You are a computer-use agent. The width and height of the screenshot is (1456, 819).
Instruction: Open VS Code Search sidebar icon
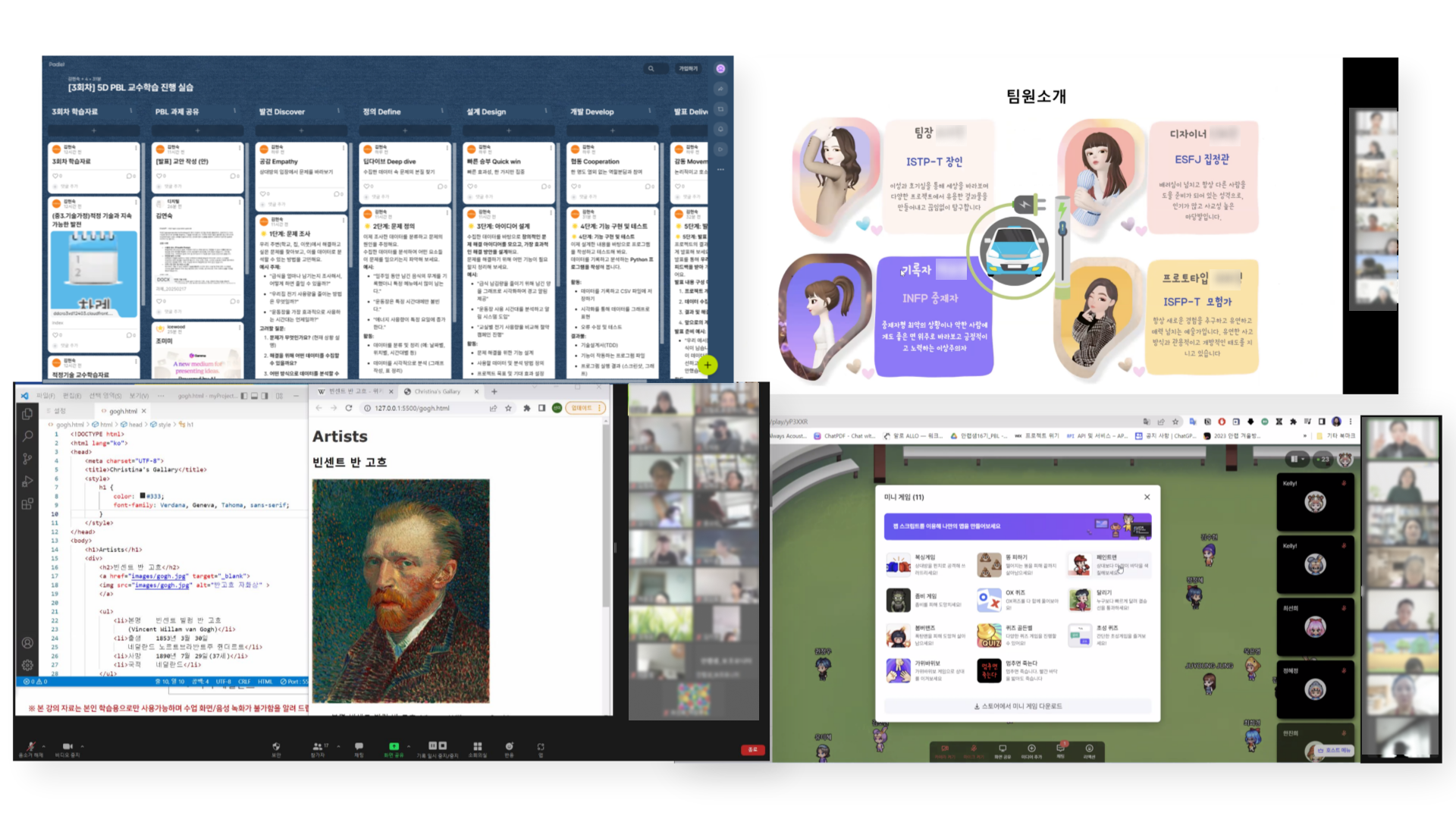tap(27, 436)
